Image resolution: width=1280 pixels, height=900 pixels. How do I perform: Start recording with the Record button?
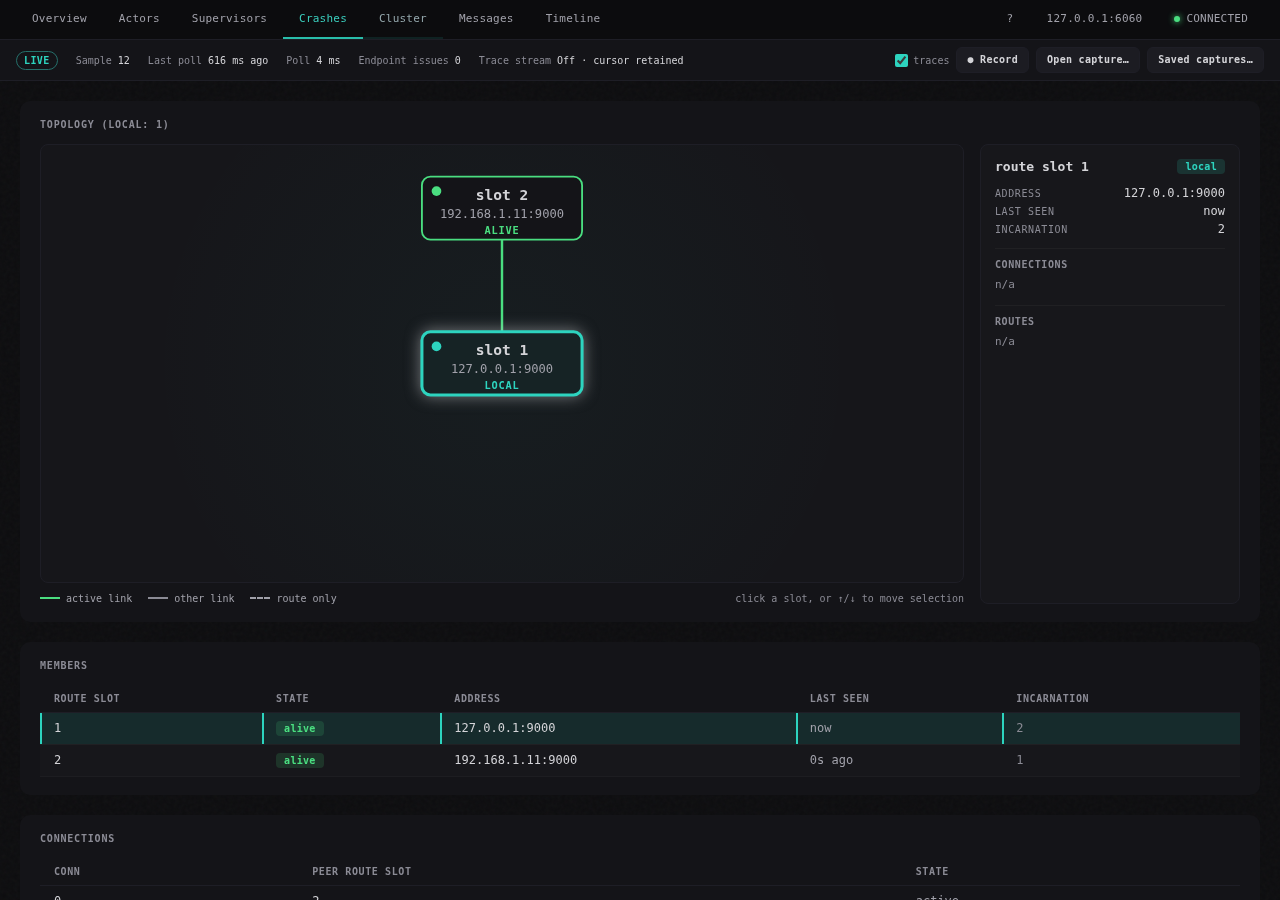click(x=992, y=60)
